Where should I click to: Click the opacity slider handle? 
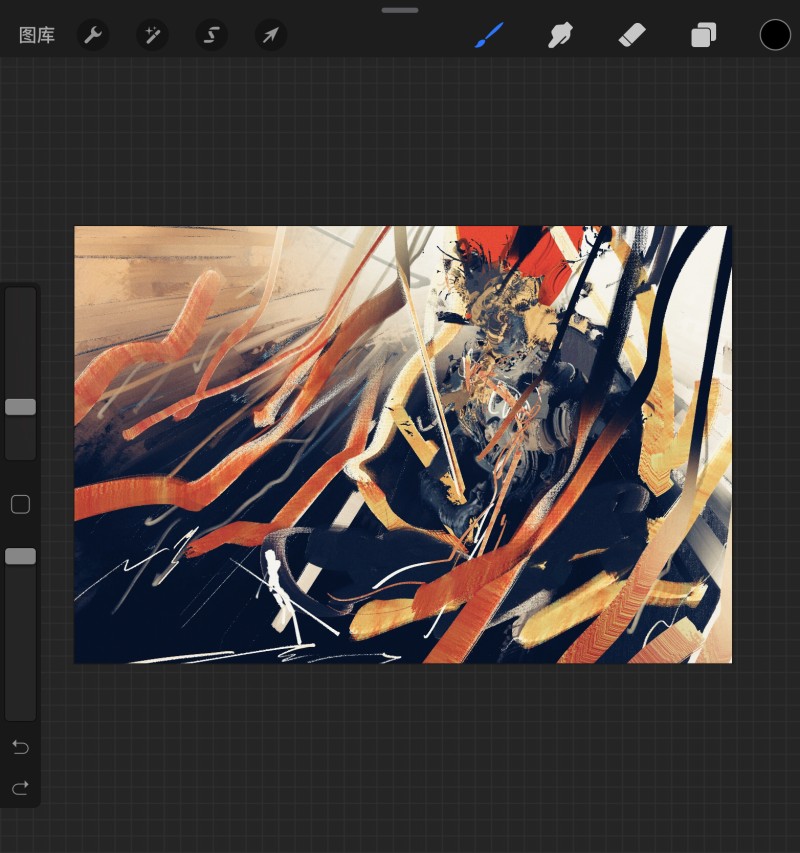tap(21, 556)
